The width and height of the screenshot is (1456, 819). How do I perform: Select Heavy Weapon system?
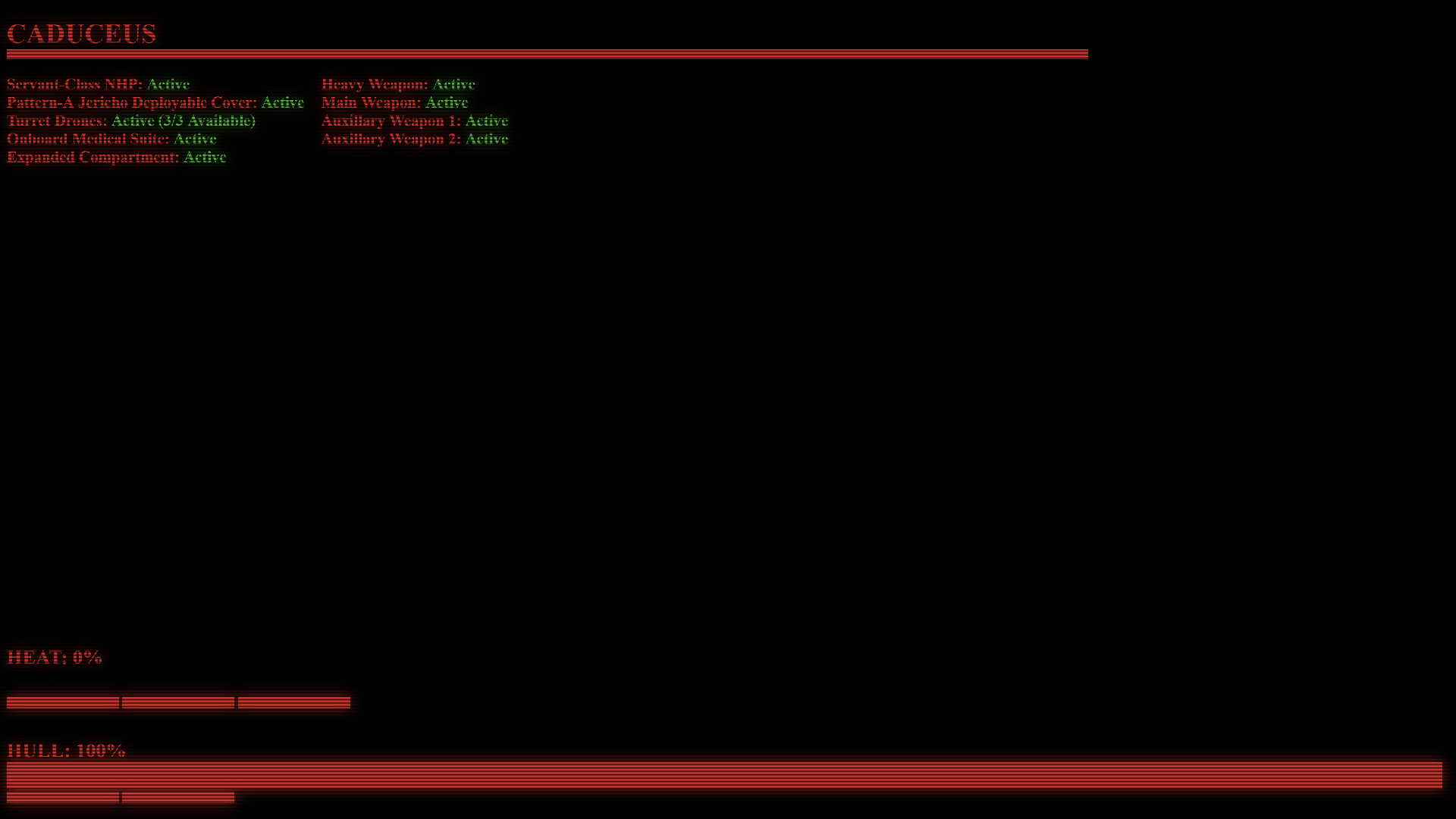pyautogui.click(x=398, y=83)
